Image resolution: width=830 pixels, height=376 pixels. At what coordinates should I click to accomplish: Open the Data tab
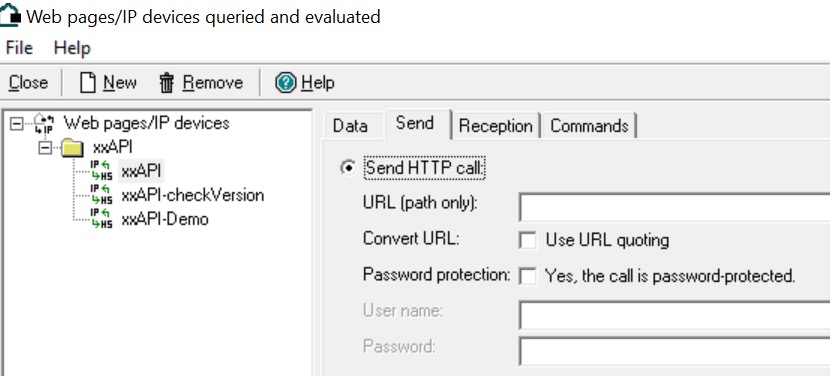pos(350,126)
